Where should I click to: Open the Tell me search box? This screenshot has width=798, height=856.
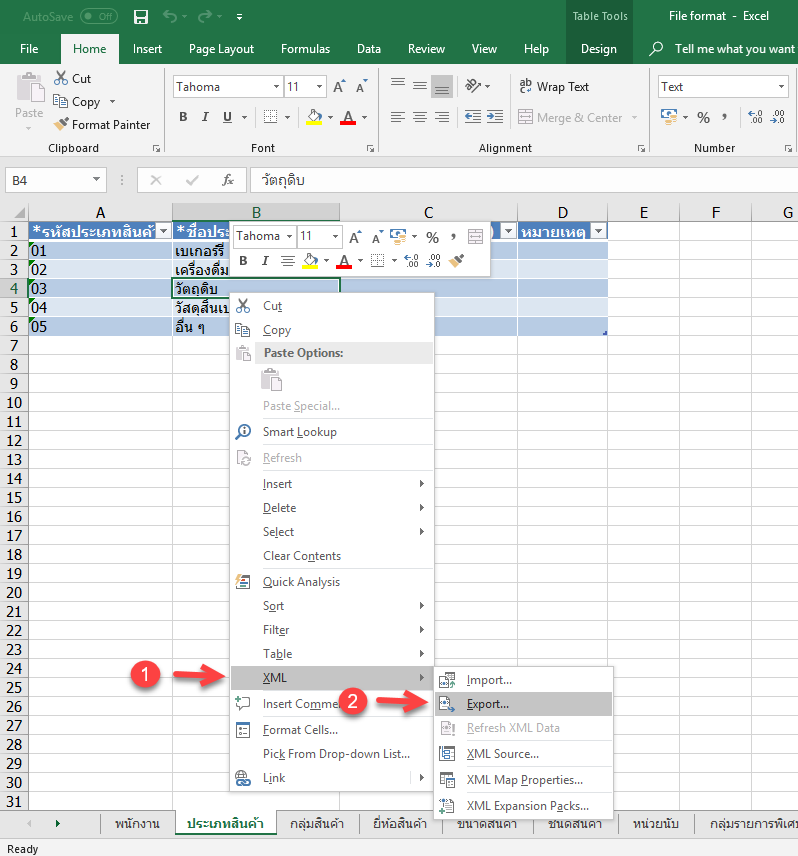pos(722,49)
